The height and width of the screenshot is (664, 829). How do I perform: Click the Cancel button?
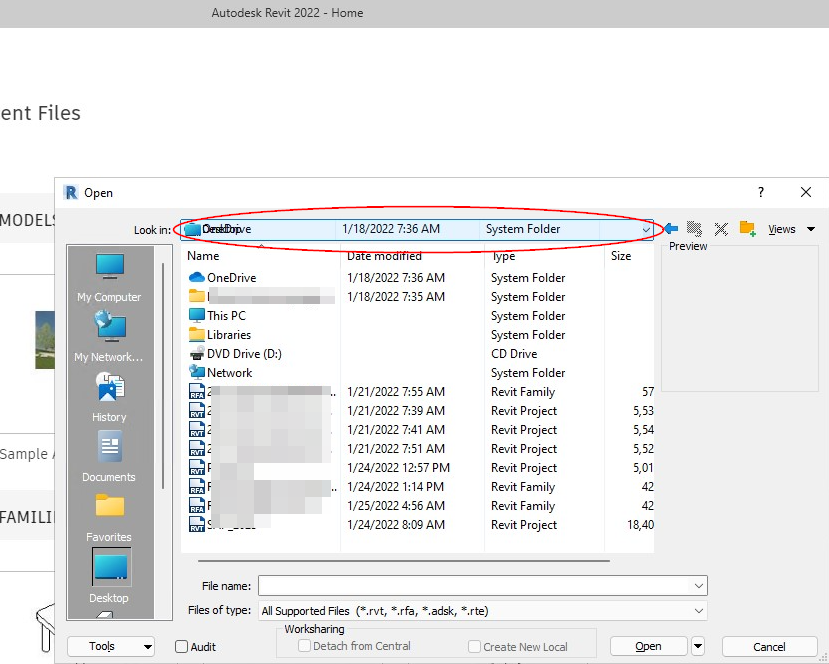[769, 646]
